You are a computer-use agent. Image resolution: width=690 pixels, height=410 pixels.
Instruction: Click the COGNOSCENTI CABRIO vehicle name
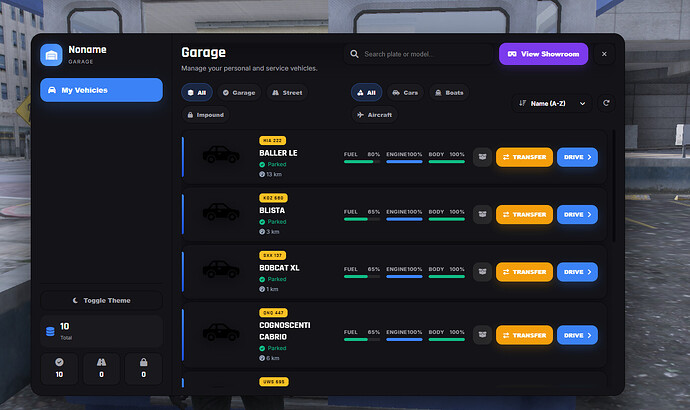(x=285, y=331)
